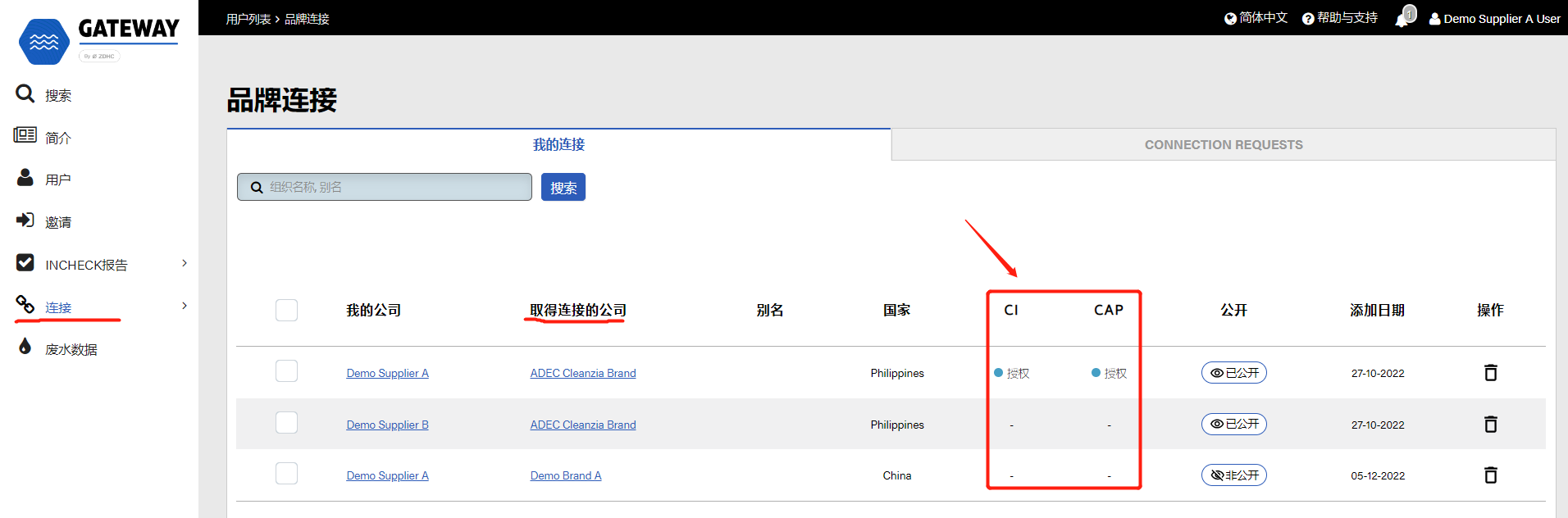This screenshot has height=518, width=1568.
Task: Click the China country cell
Action: tap(897, 476)
